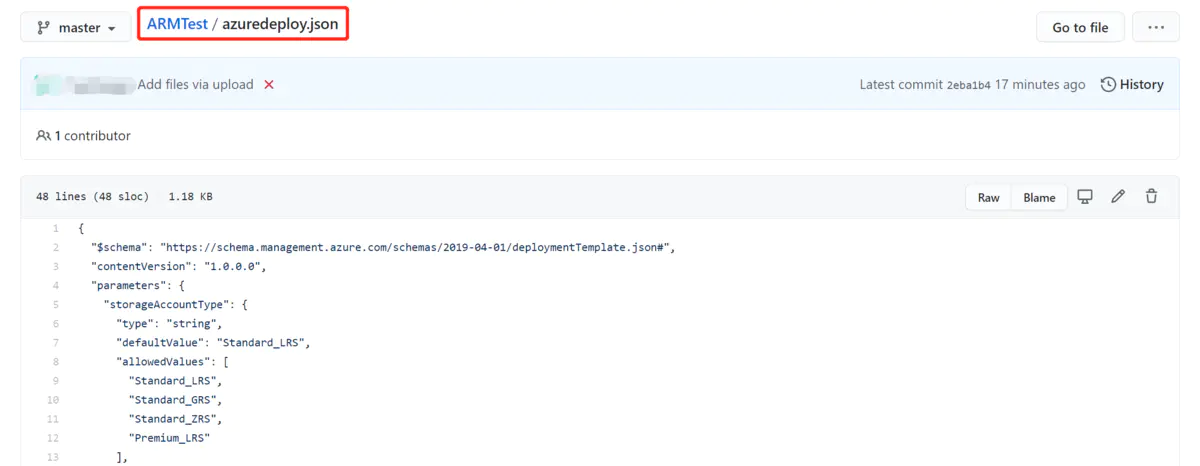Click the "Standard_ZRS" value
Screen dimensions: 1200x466
click(175, 419)
